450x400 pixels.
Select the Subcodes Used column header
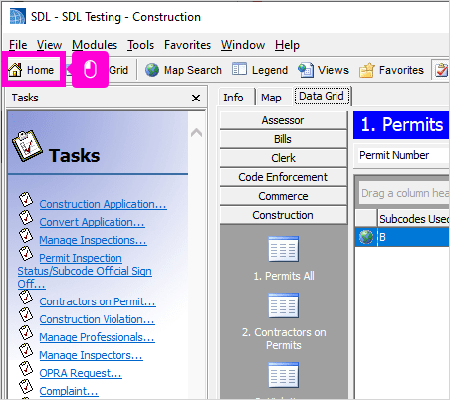(x=414, y=219)
